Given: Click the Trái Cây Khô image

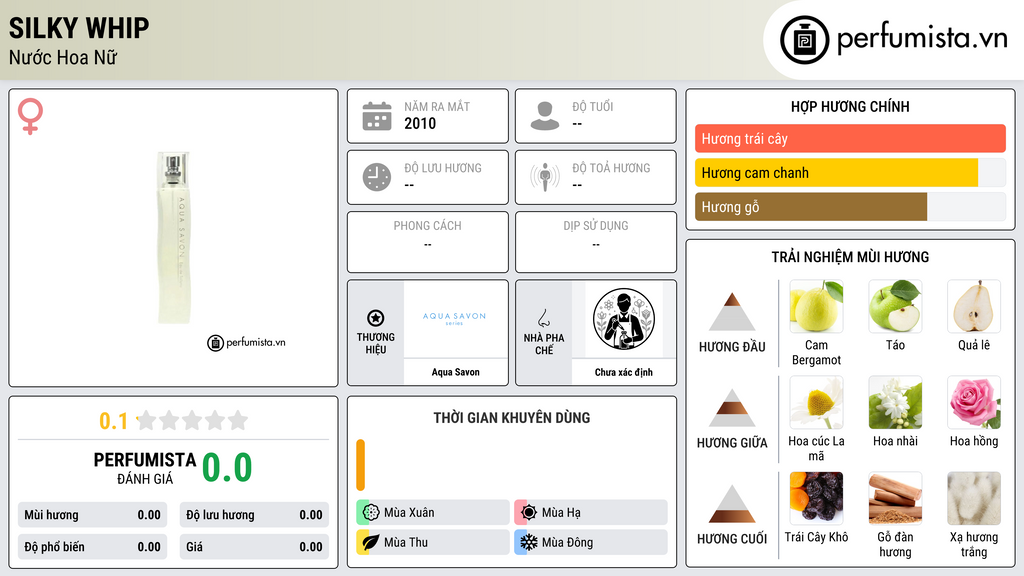Looking at the screenshot, I should coord(816,498).
